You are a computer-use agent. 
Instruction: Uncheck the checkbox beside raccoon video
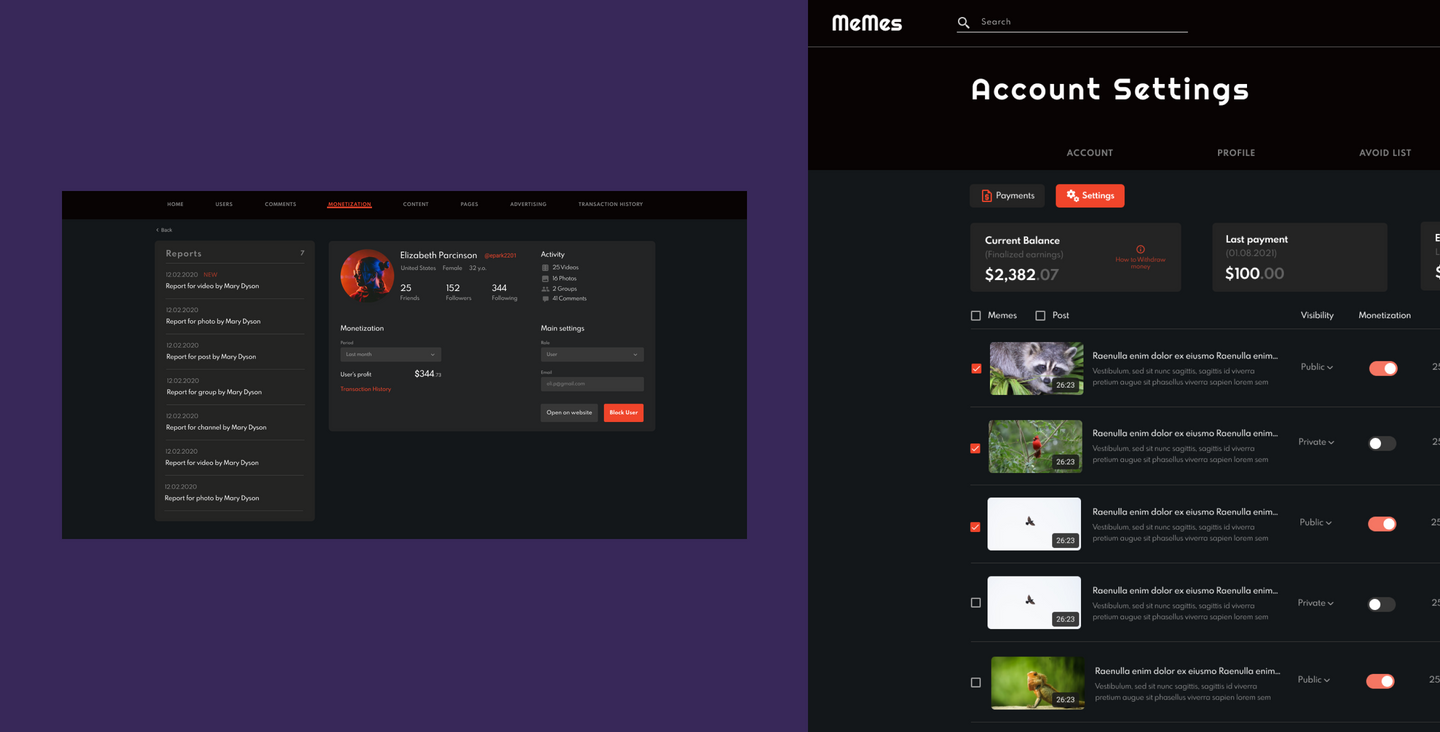976,369
